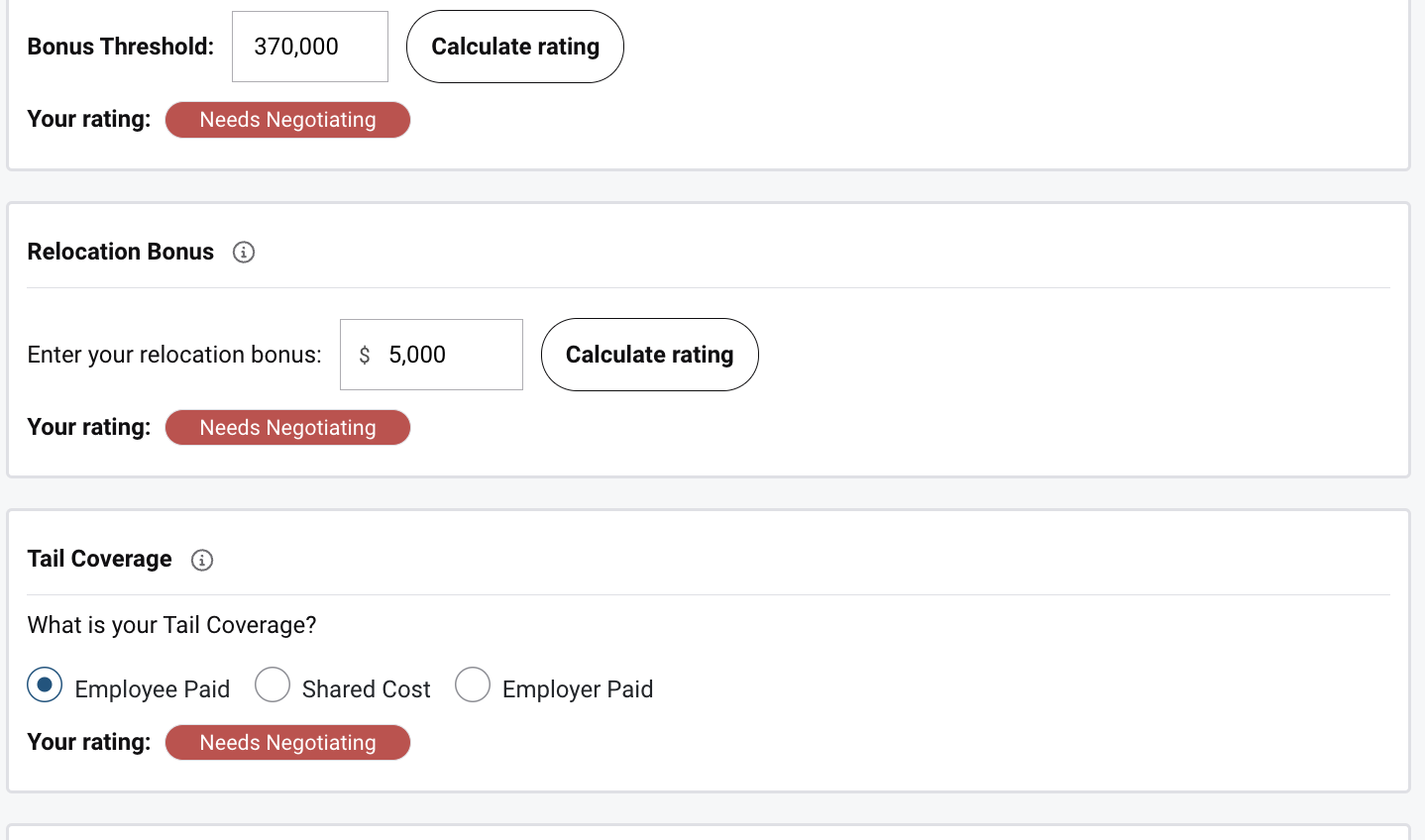Click the "Bonus Threshold:" label

121,47
